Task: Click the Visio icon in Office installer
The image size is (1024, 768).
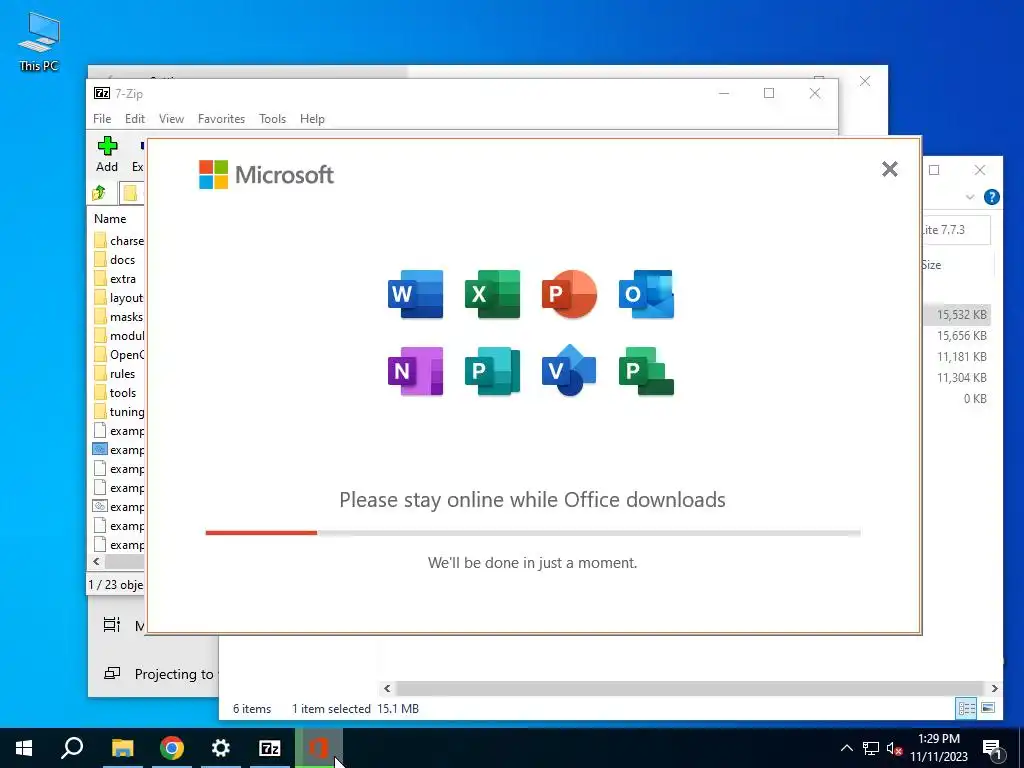Action: tap(569, 370)
